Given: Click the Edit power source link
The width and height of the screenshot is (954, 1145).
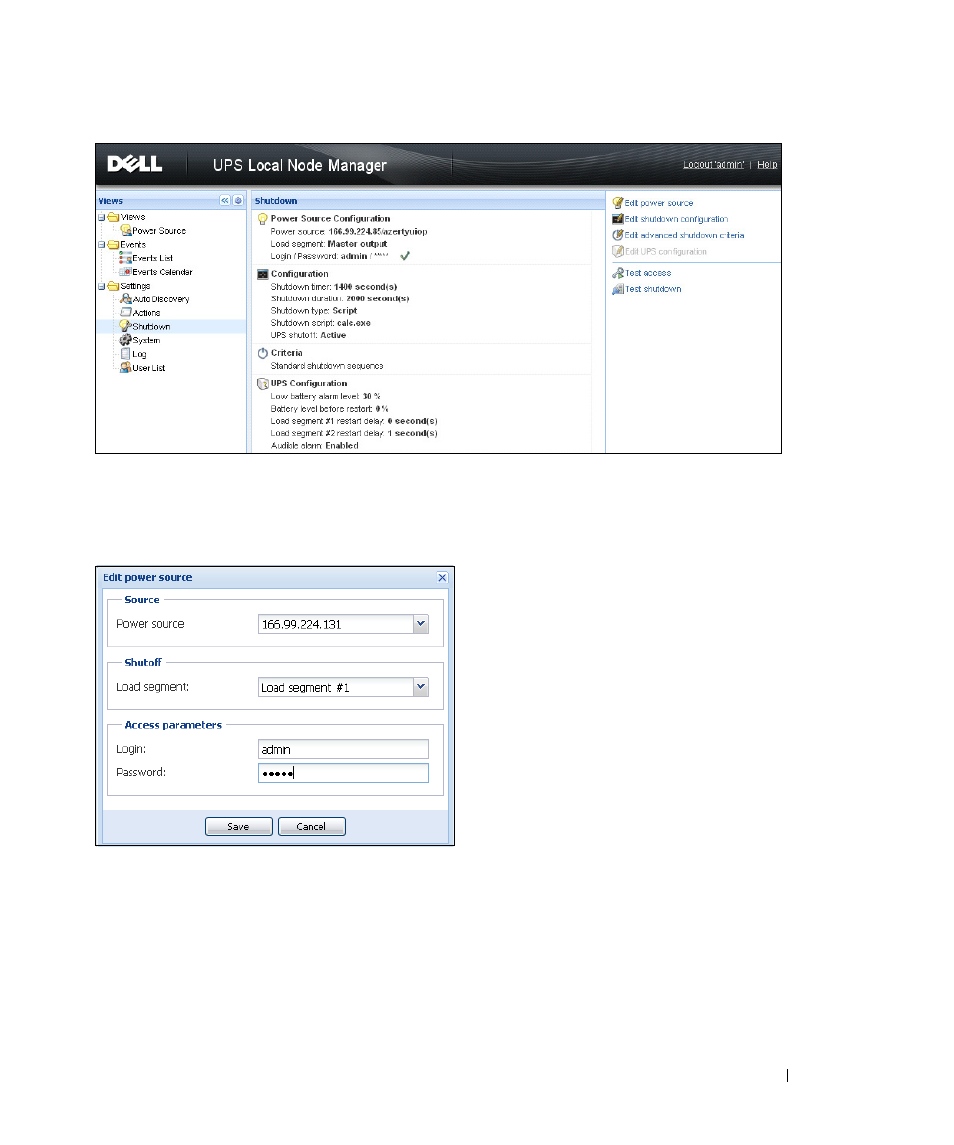Looking at the screenshot, I should coord(659,204).
